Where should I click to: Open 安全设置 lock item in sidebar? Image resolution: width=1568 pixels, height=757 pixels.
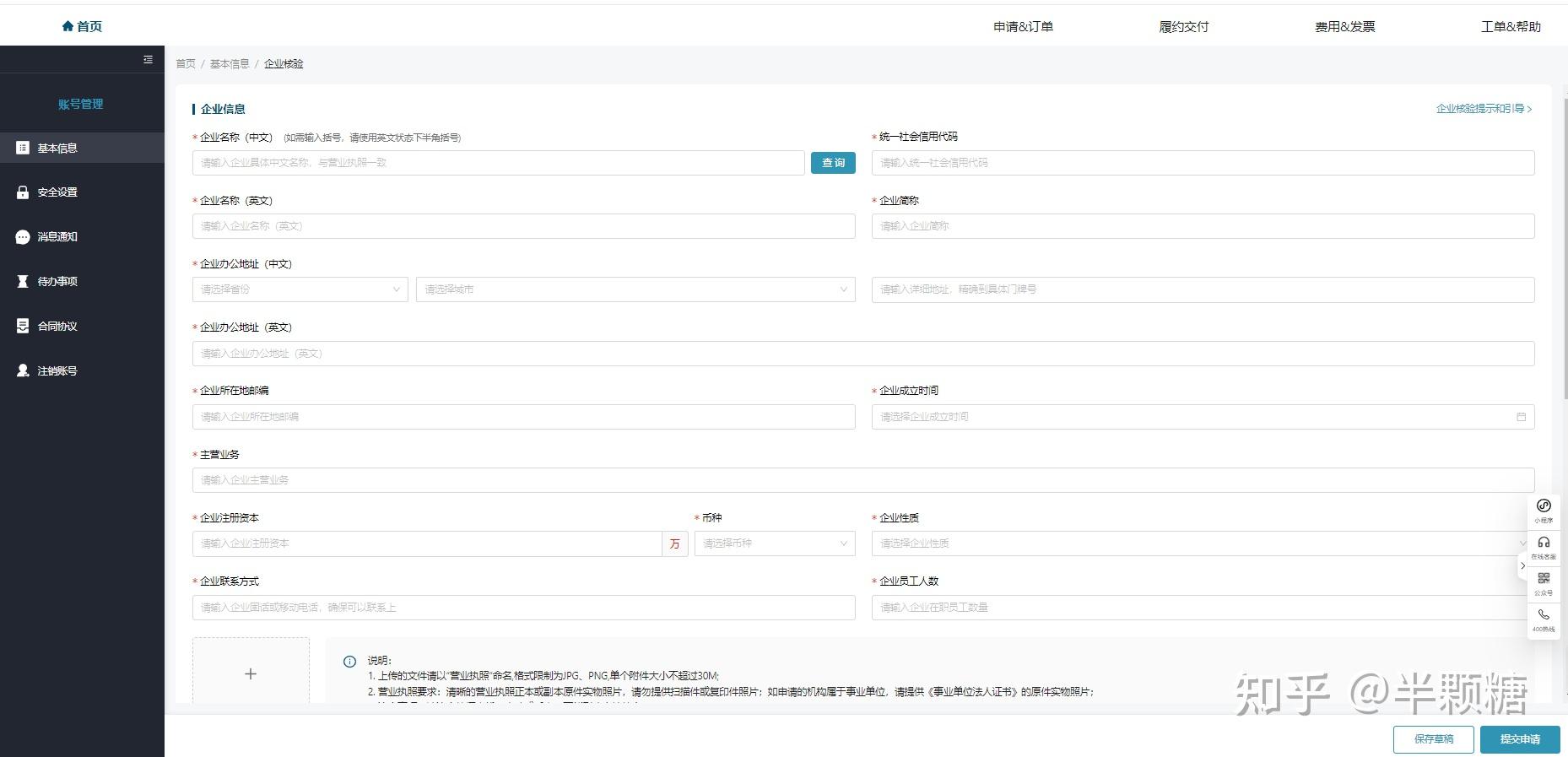pos(82,192)
